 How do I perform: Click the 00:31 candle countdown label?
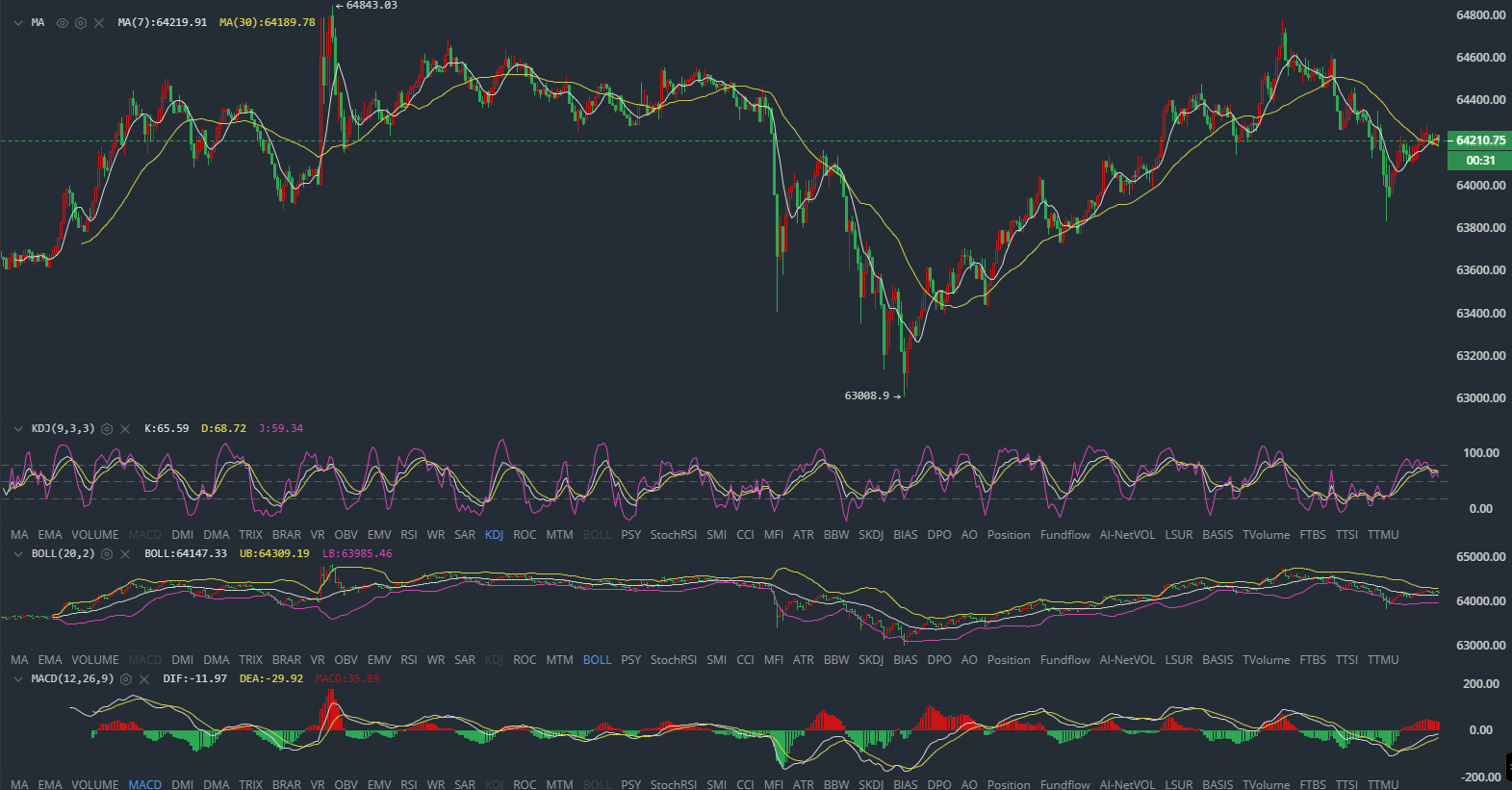(x=1480, y=161)
